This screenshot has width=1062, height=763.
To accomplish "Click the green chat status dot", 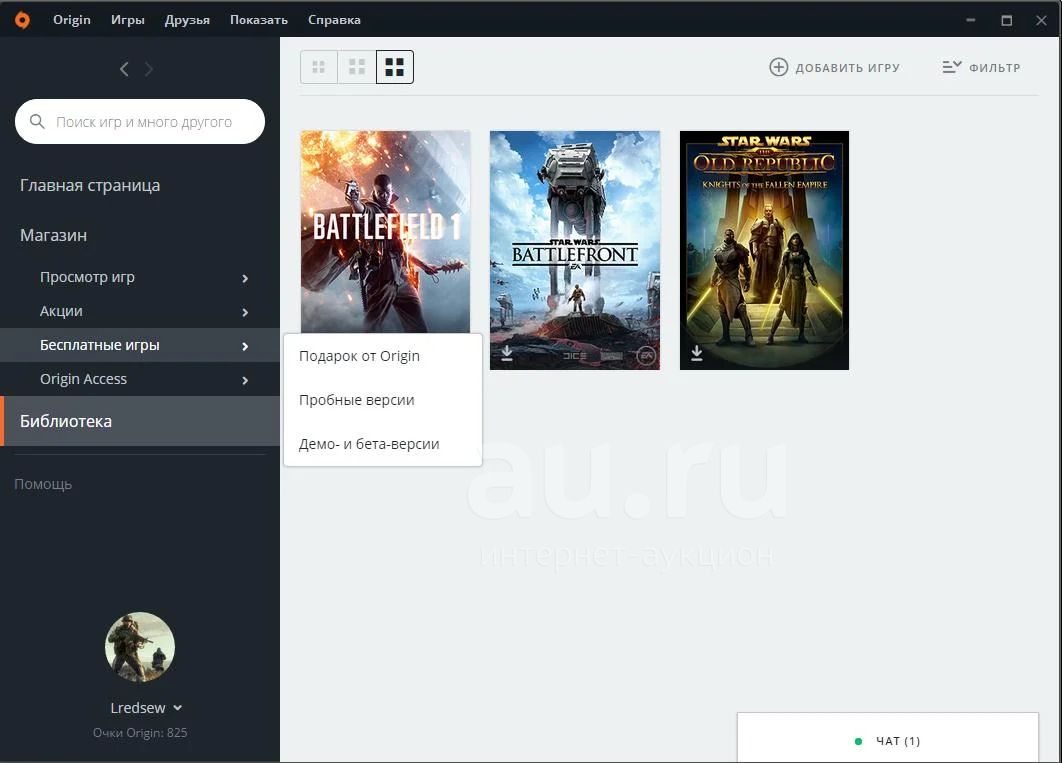I will click(x=858, y=741).
